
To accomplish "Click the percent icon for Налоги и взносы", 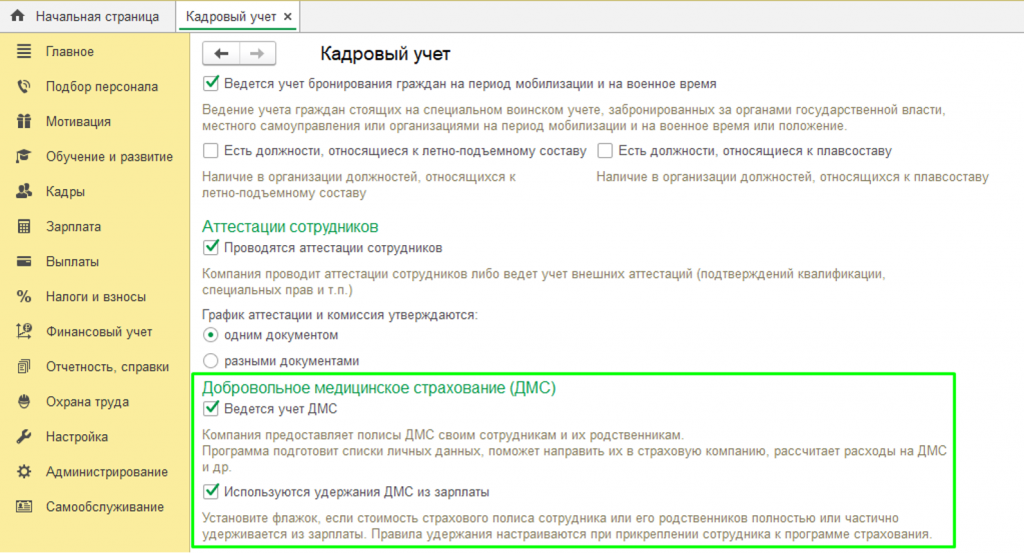I will [24, 296].
